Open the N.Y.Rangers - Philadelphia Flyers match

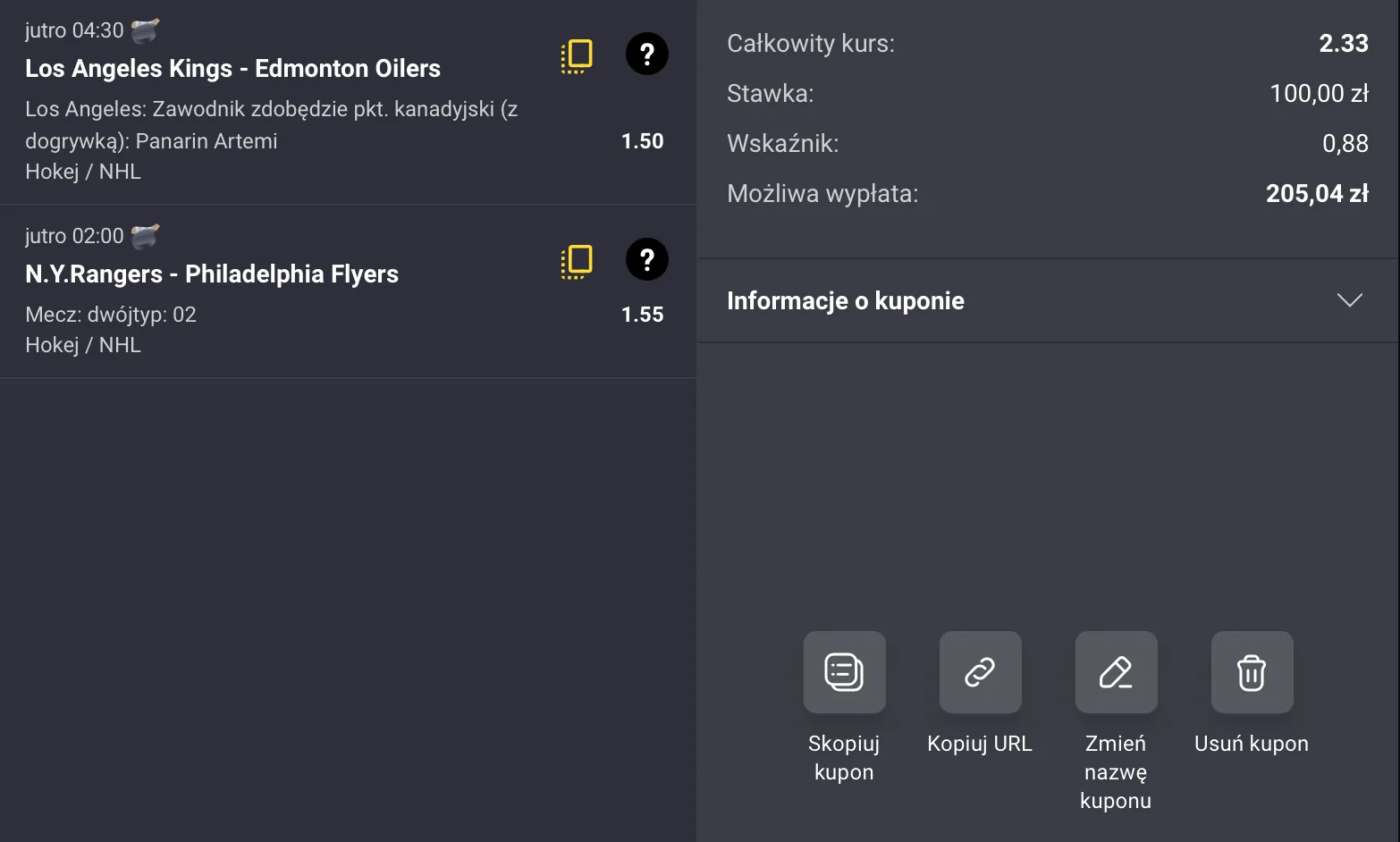click(x=211, y=274)
